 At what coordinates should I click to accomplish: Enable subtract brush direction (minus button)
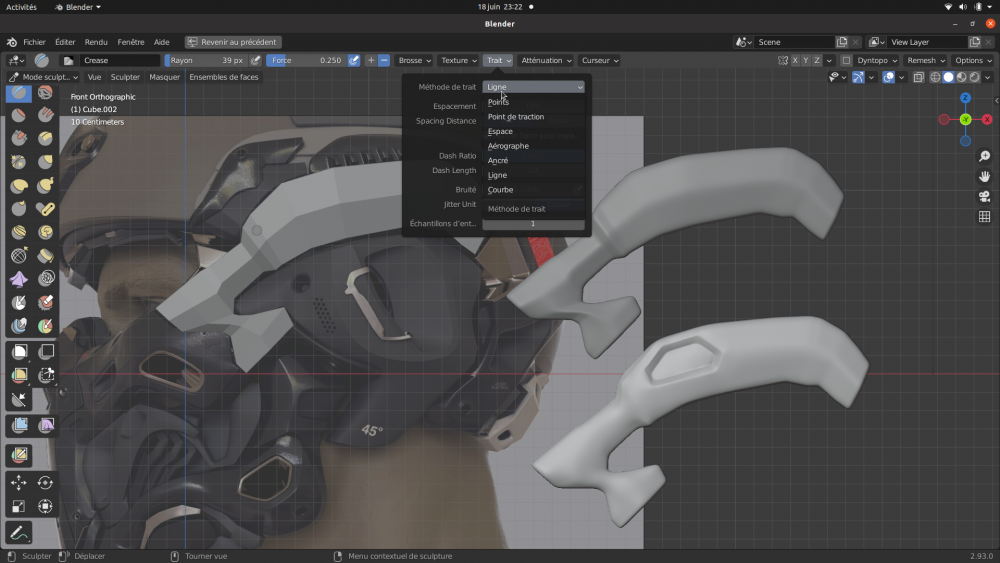point(384,60)
